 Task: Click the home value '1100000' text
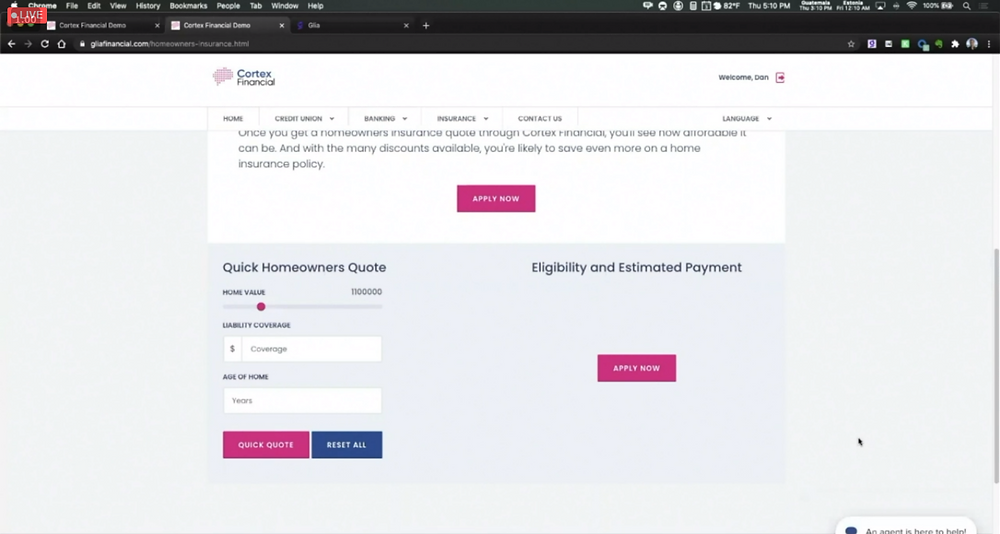click(367, 292)
